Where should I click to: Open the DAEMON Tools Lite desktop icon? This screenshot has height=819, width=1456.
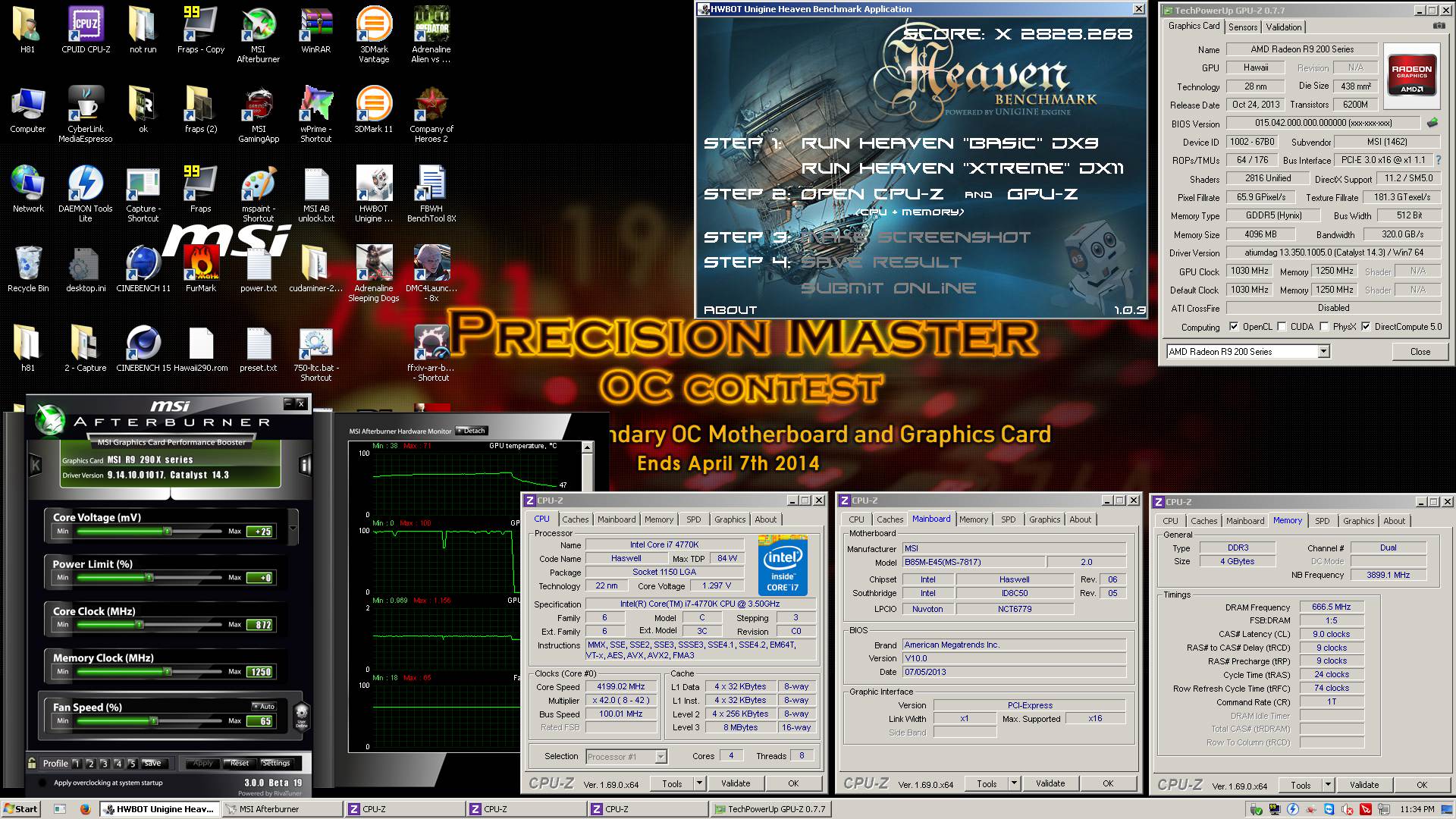pyautogui.click(x=86, y=193)
